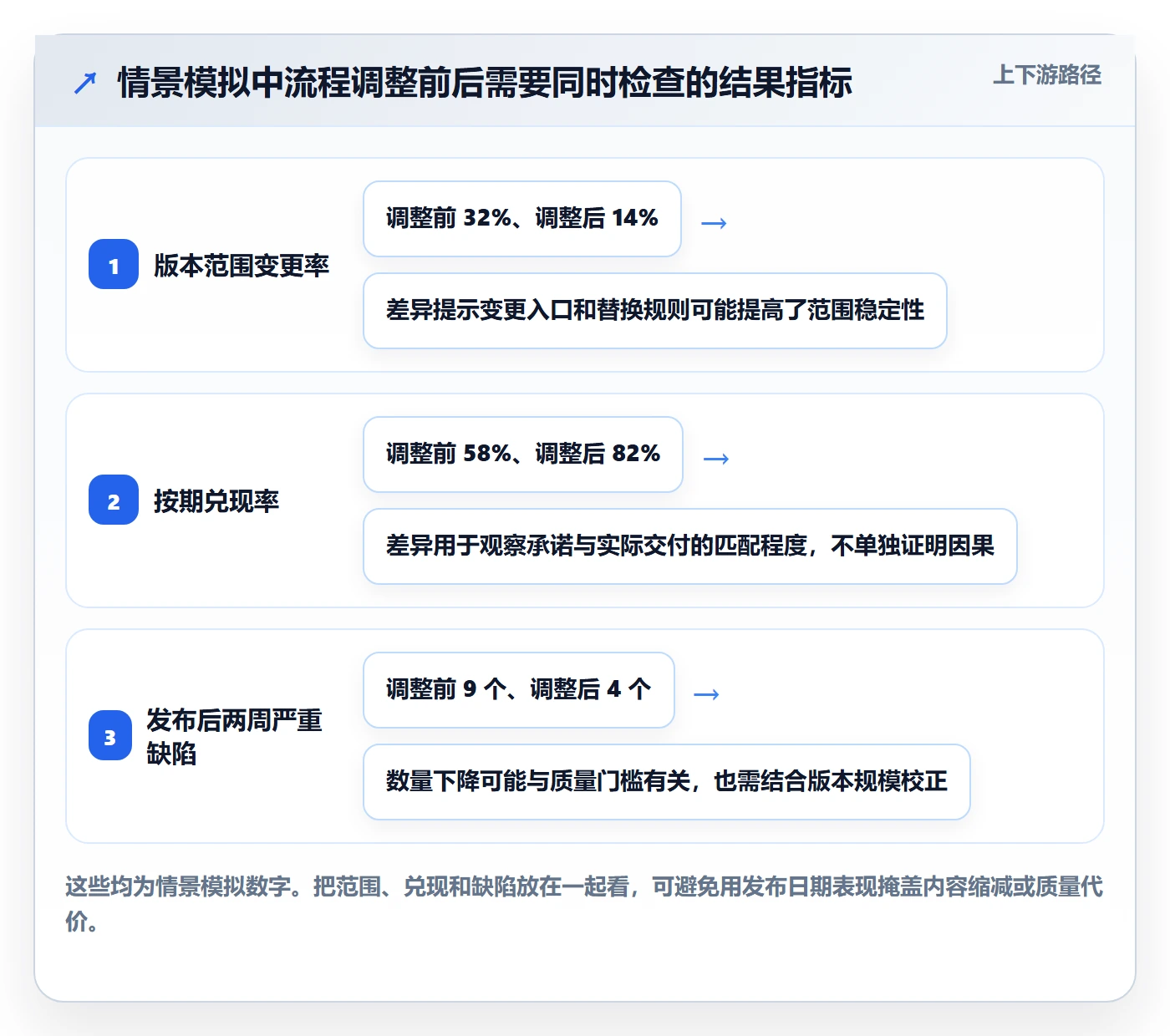This screenshot has width=1170, height=1036.
Task: Click the number 2 badge
Action: 114,500
